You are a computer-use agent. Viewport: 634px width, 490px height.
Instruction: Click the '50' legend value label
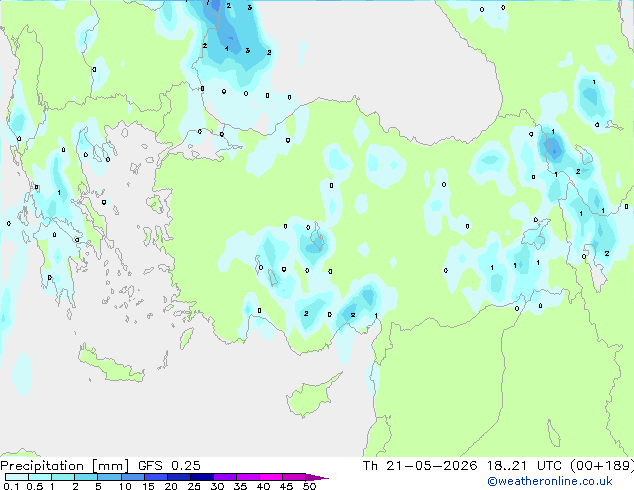tap(309, 486)
